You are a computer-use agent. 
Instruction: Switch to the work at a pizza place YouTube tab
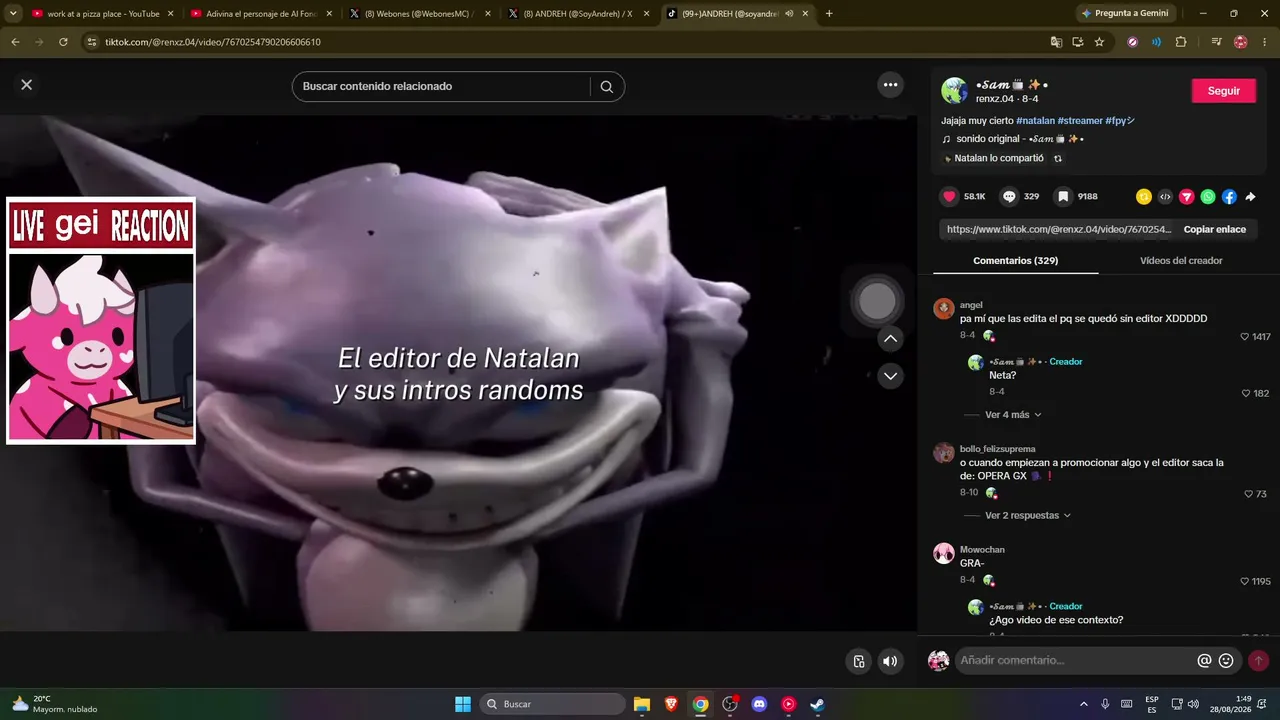pos(103,14)
